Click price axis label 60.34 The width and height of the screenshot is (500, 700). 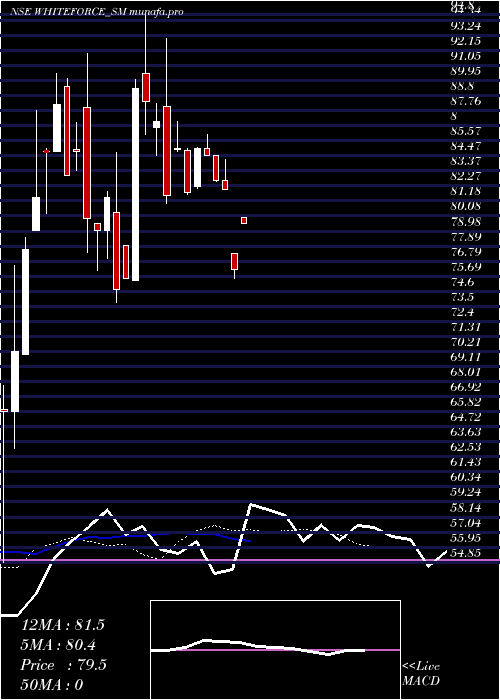465,478
